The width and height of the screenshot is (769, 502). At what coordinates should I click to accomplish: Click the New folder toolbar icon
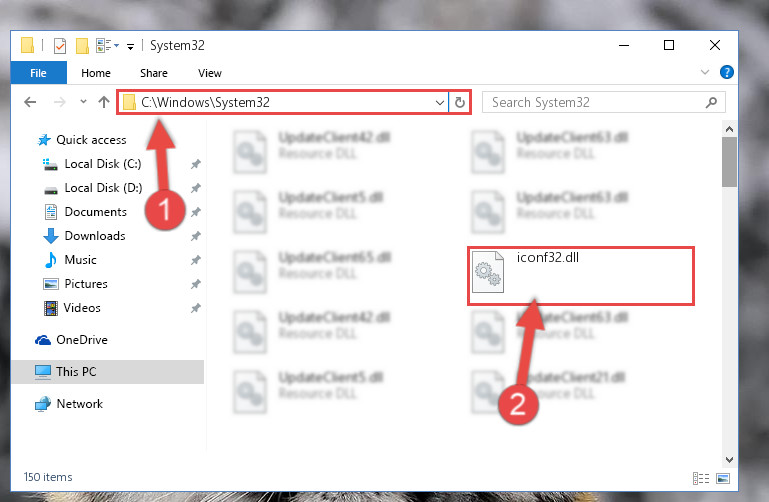coord(82,46)
